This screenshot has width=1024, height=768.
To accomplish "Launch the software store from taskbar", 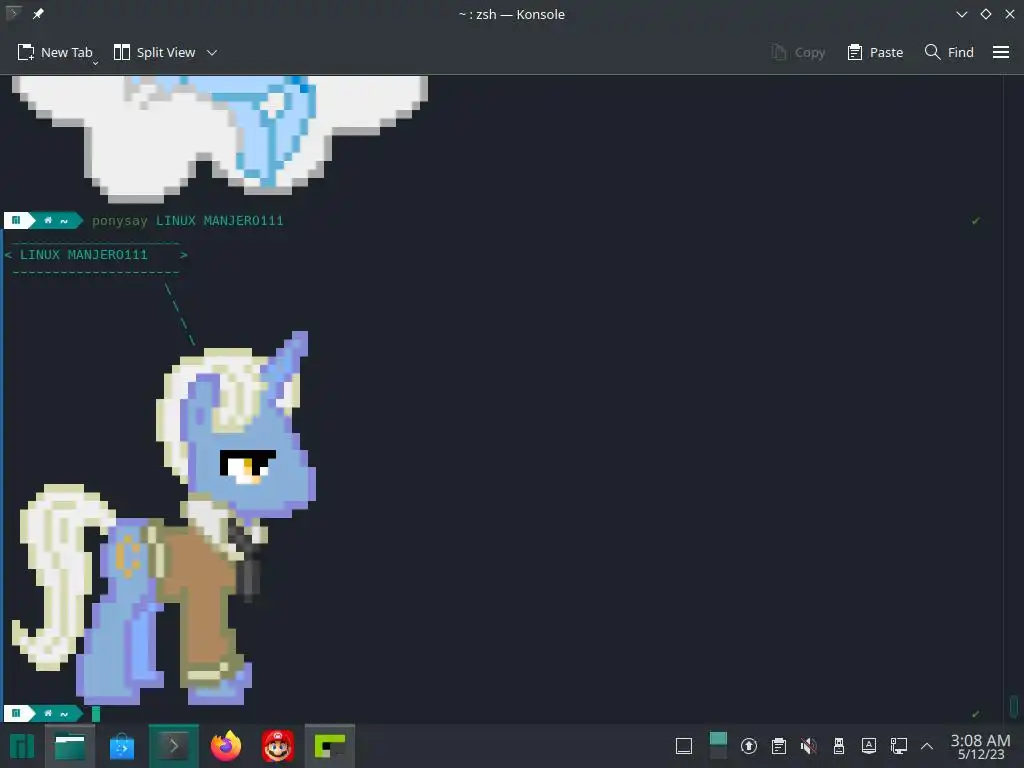I will click(x=122, y=746).
